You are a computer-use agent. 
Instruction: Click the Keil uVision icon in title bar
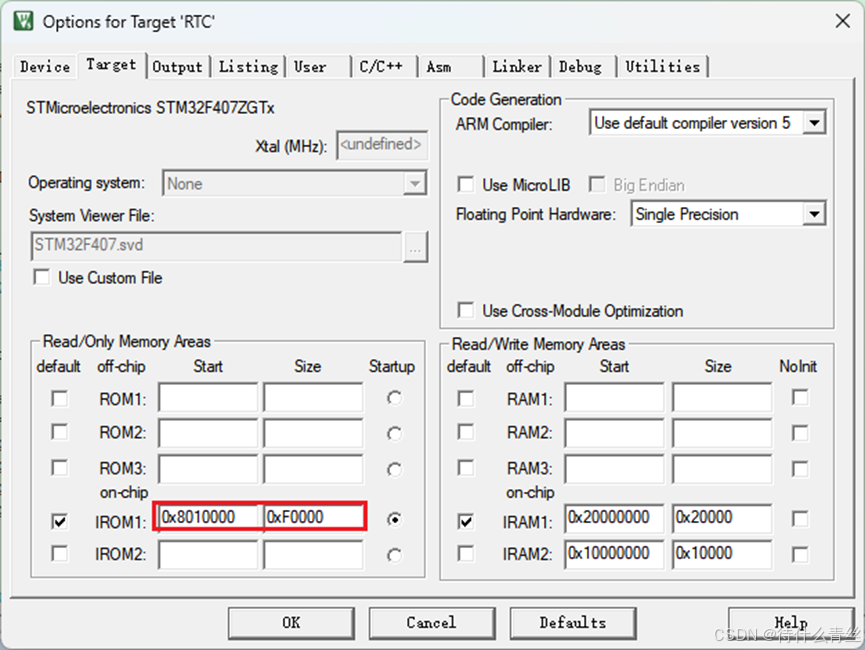pos(24,21)
